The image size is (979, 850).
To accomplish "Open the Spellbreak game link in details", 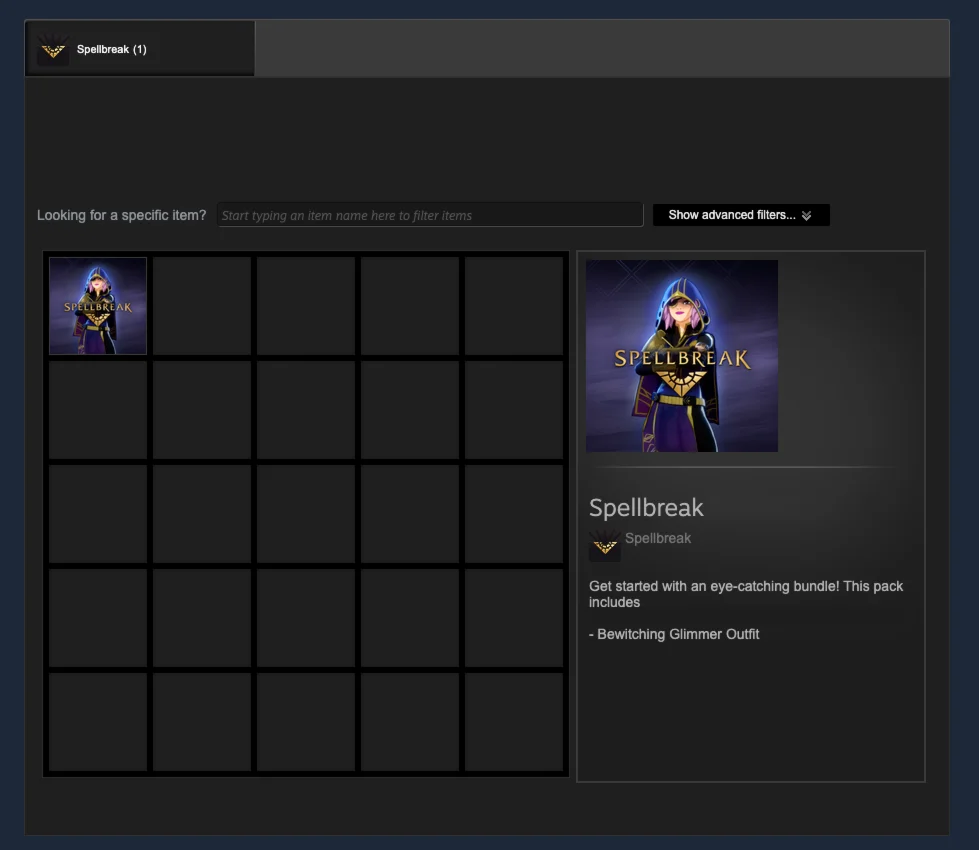I will [657, 538].
